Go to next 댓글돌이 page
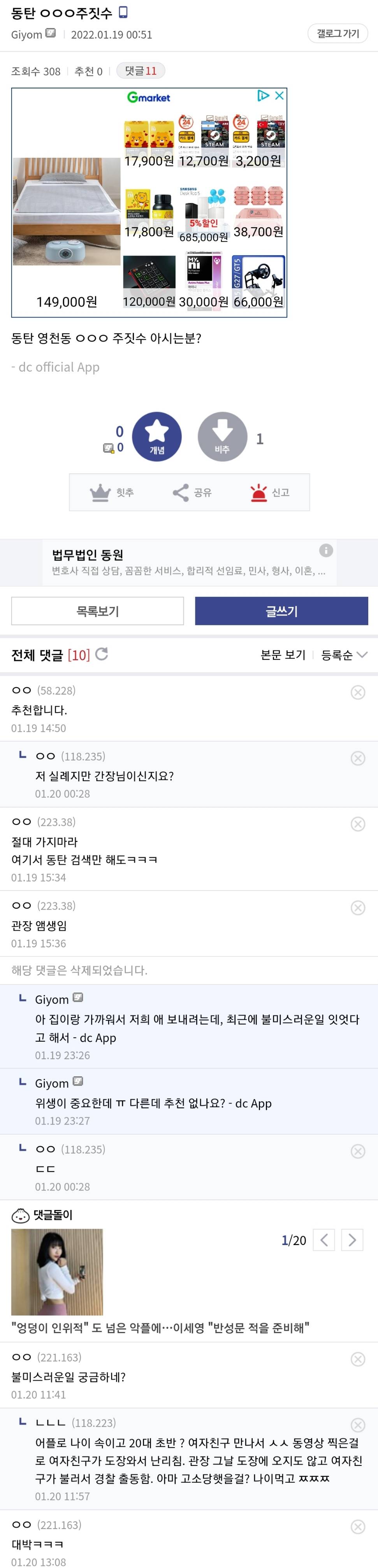 click(x=352, y=1240)
